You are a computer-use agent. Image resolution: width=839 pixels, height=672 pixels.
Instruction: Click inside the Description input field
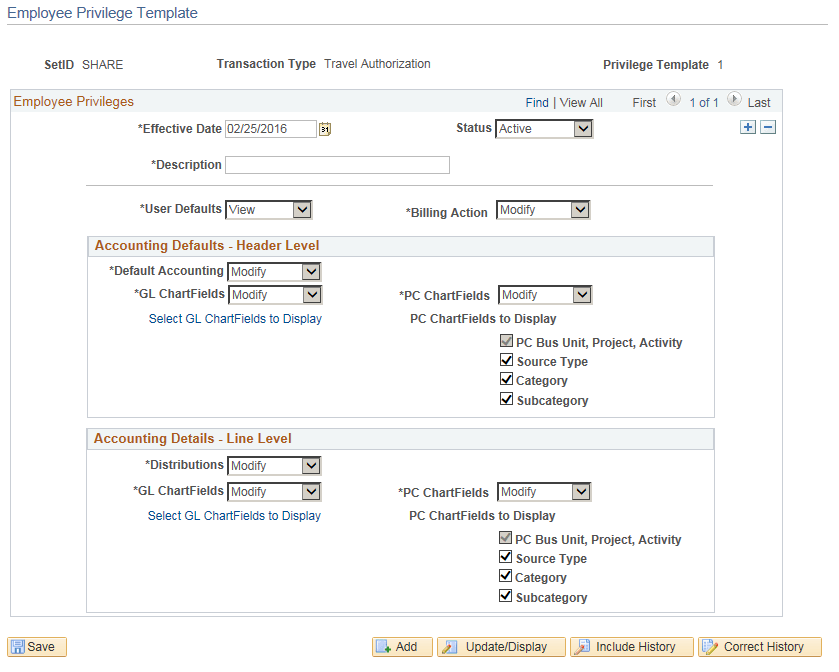pos(337,164)
